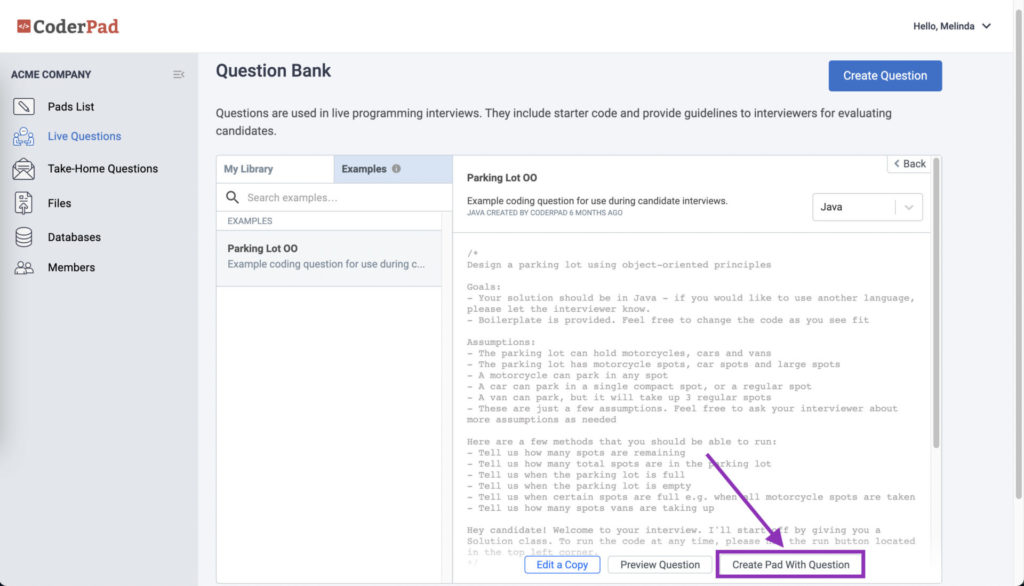Click the question preview scrollbar
1024x586 pixels.
point(936,303)
